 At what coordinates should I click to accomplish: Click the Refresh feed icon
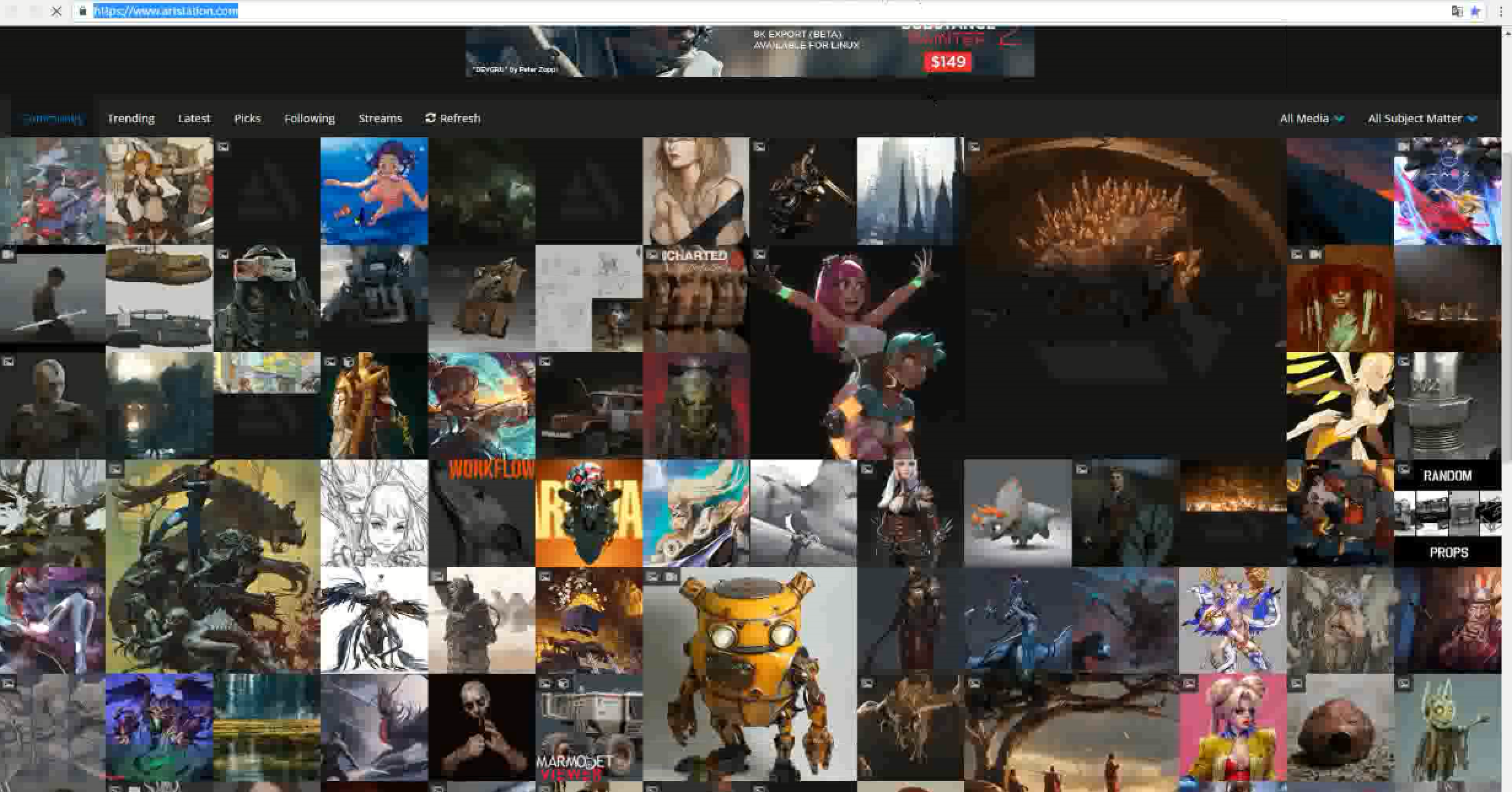[x=431, y=117]
